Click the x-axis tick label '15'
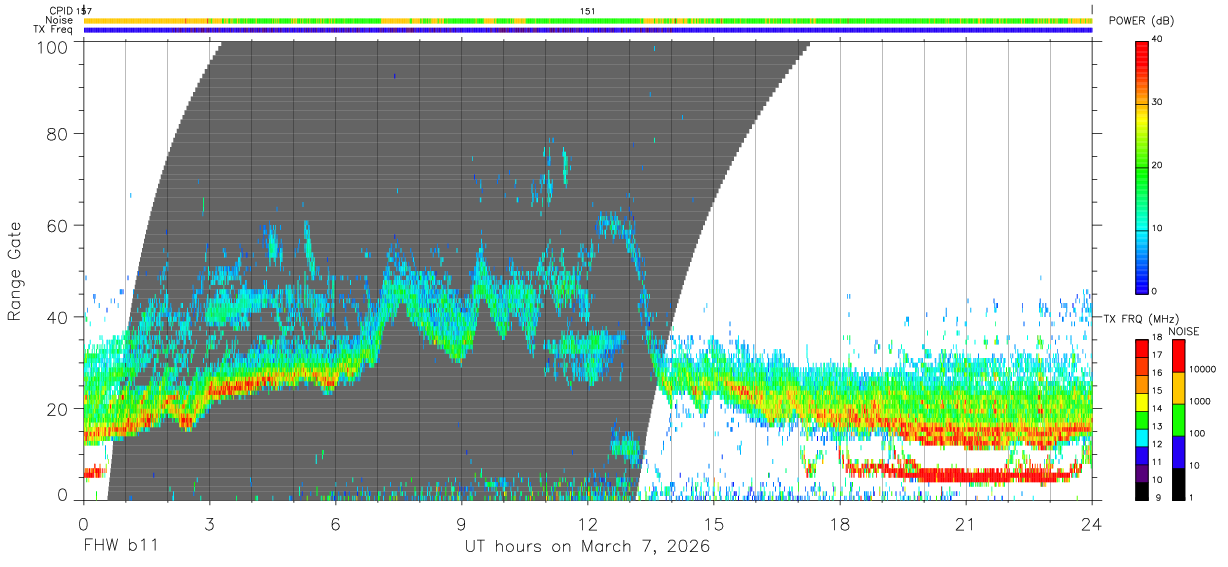1228x567 pixels. click(x=714, y=524)
